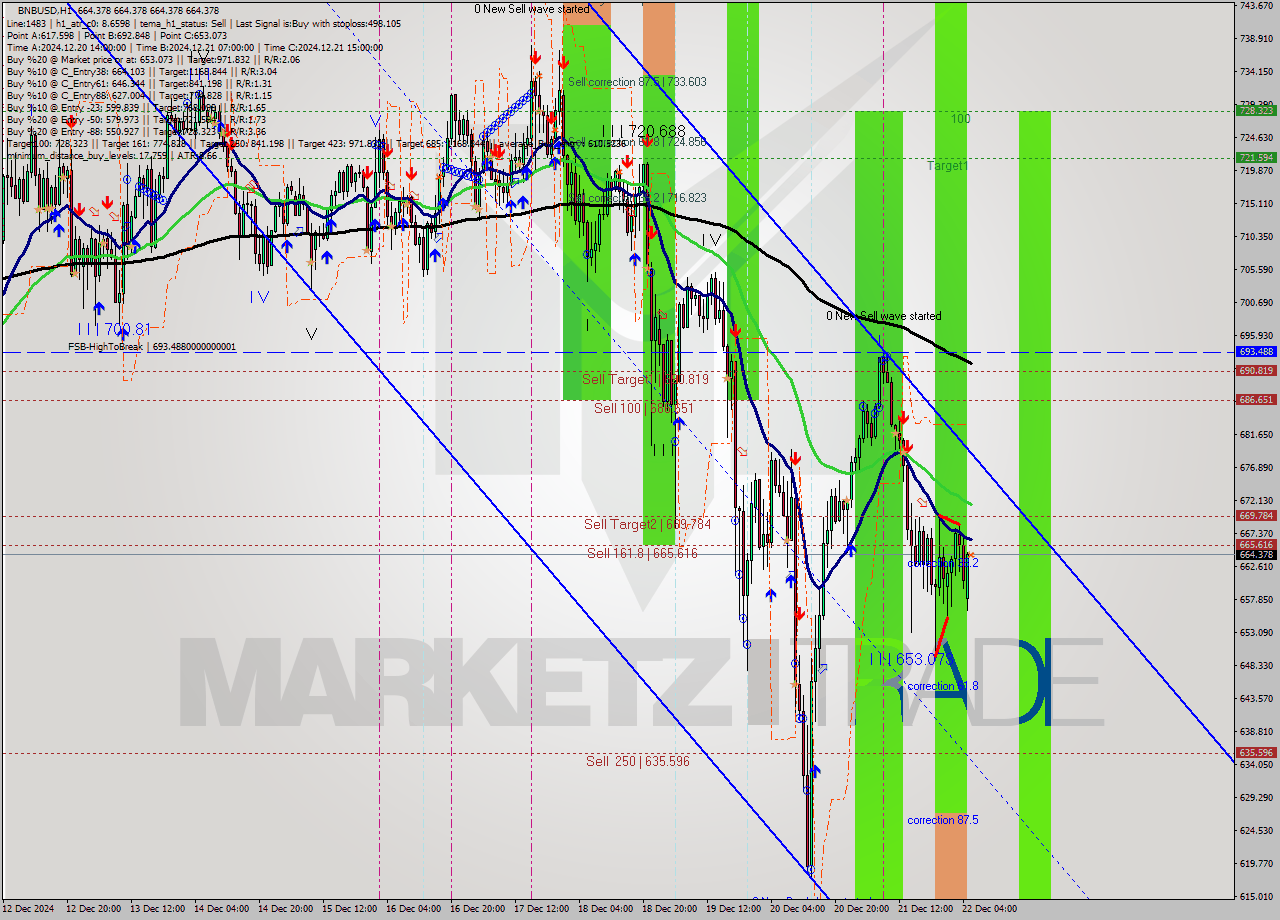This screenshot has height=920, width=1280.
Task: Select the green 'Target1' label near 721.594
Action: pos(947,165)
